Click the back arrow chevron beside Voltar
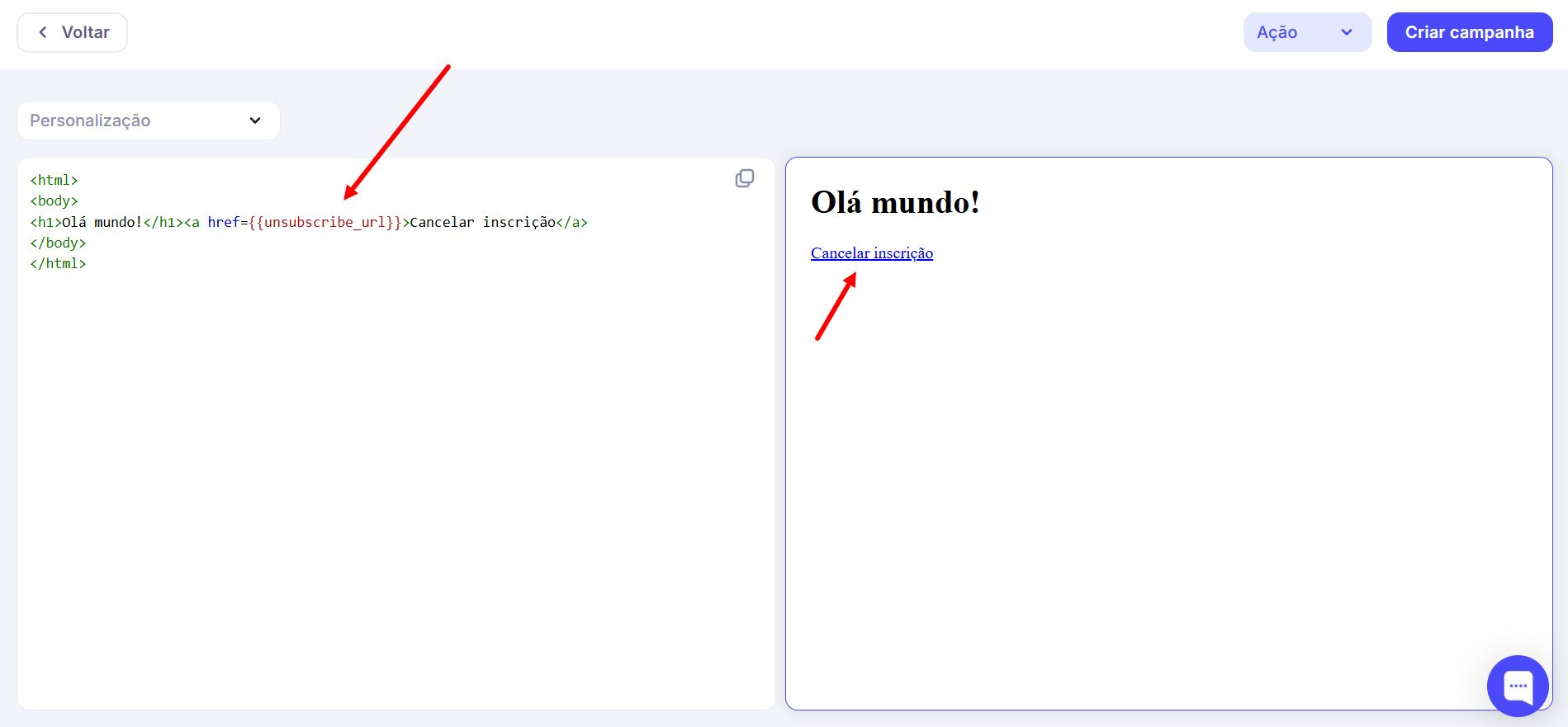Image resolution: width=1568 pixels, height=727 pixels. pos(43,32)
